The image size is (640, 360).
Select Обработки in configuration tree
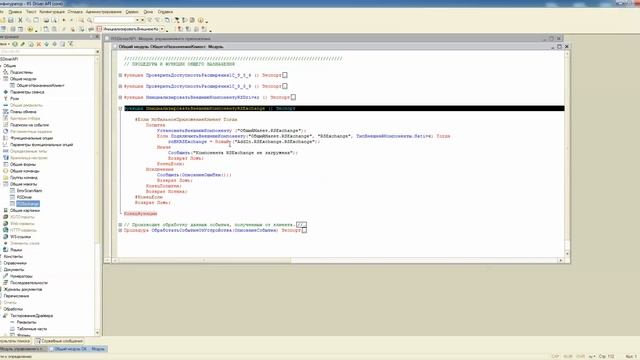coord(13,309)
